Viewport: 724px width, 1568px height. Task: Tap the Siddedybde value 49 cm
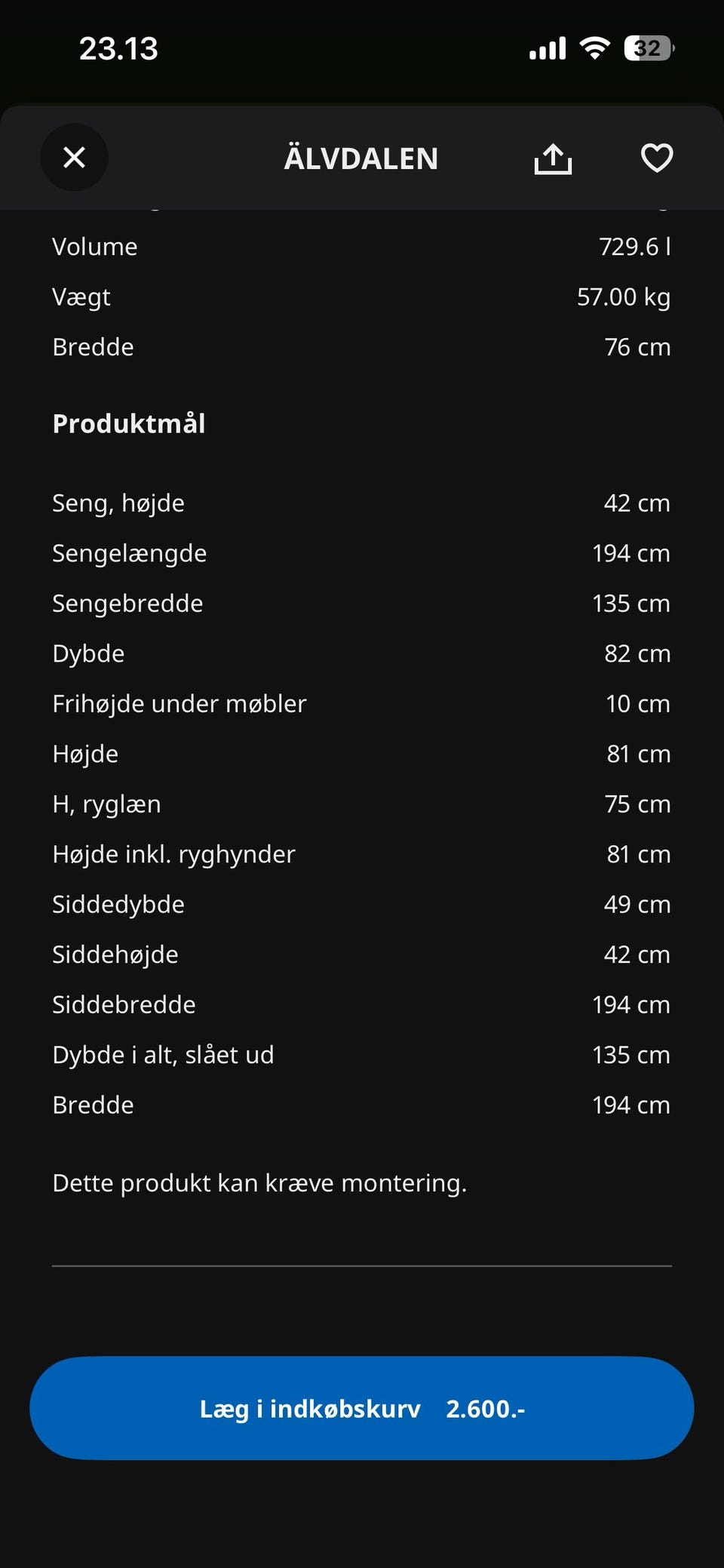coord(637,905)
